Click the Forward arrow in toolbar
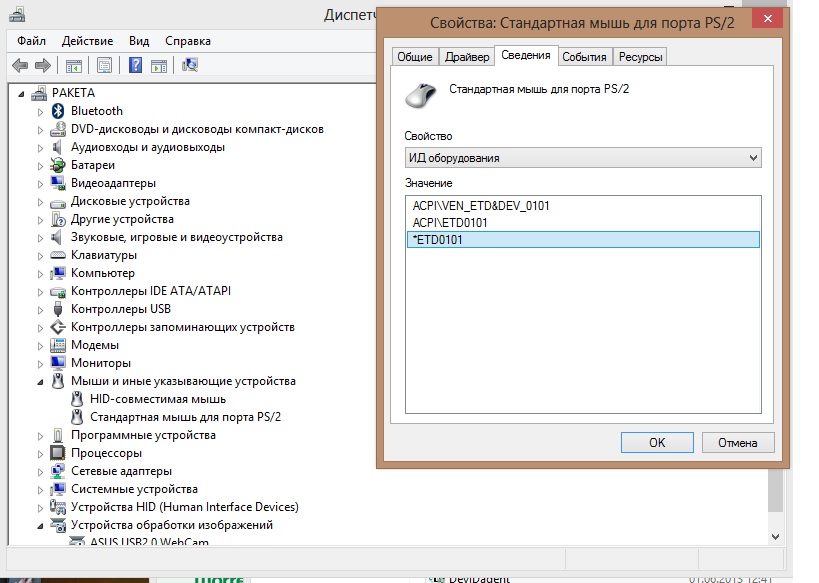The width and height of the screenshot is (819, 583). (x=42, y=65)
